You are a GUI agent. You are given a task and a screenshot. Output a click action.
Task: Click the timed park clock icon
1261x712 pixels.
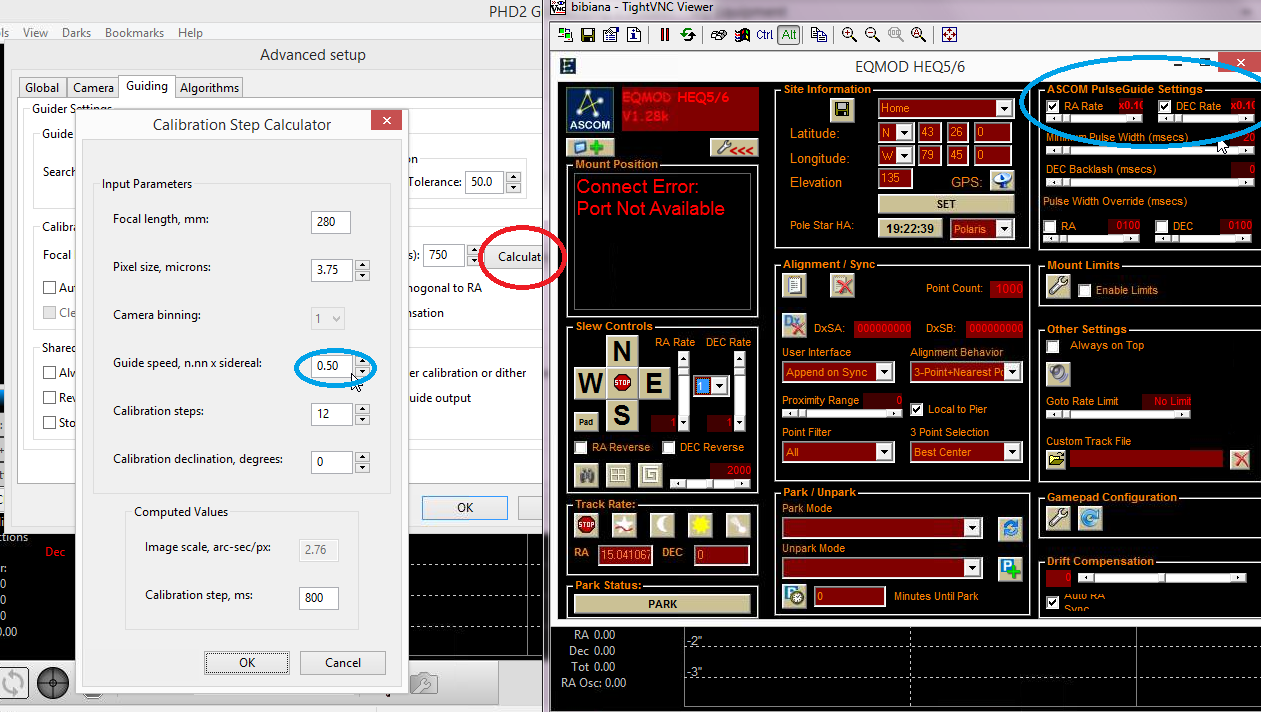(794, 596)
